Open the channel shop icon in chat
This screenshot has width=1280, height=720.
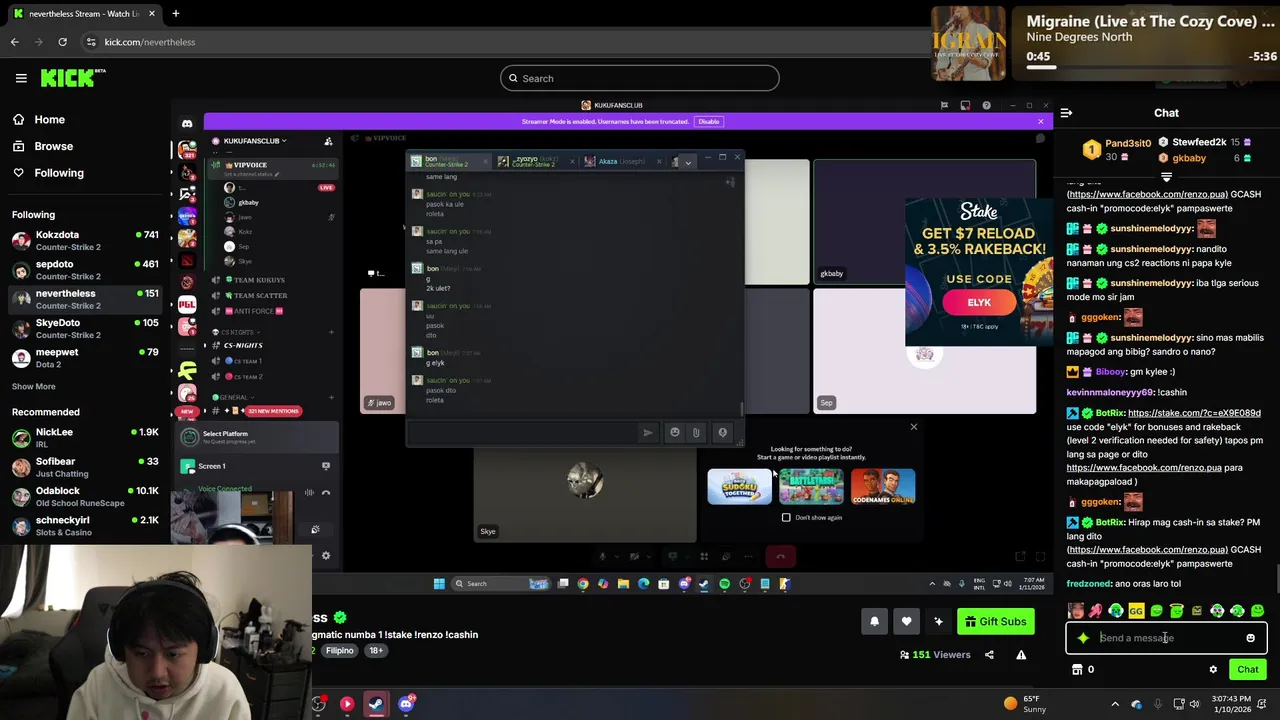point(1077,670)
